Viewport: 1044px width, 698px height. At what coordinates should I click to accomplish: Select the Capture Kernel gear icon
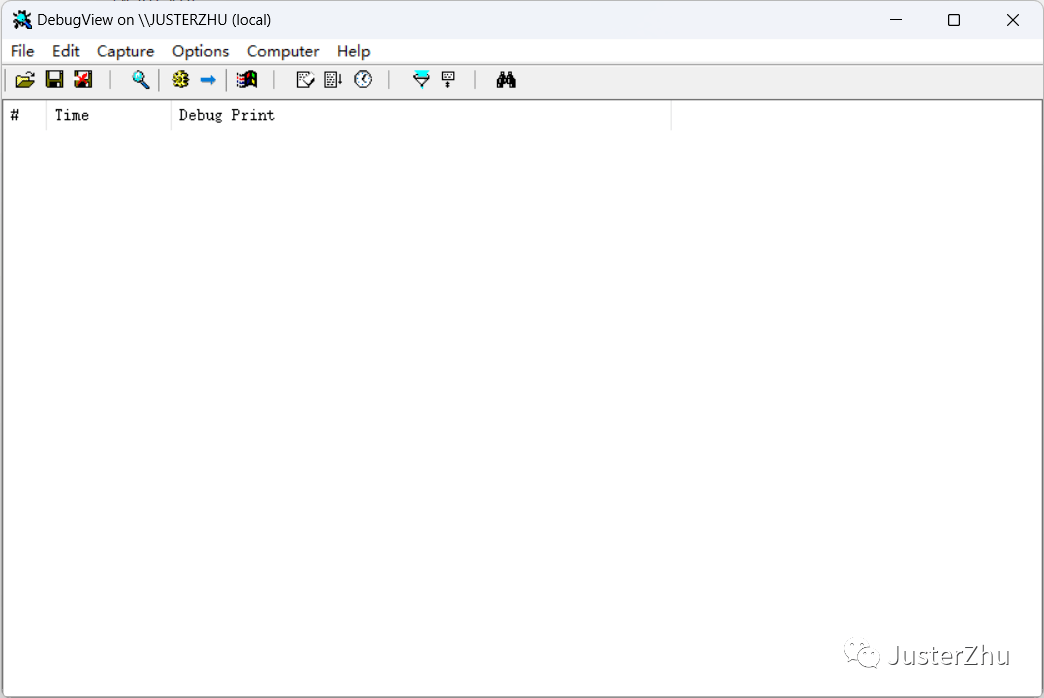tap(181, 79)
